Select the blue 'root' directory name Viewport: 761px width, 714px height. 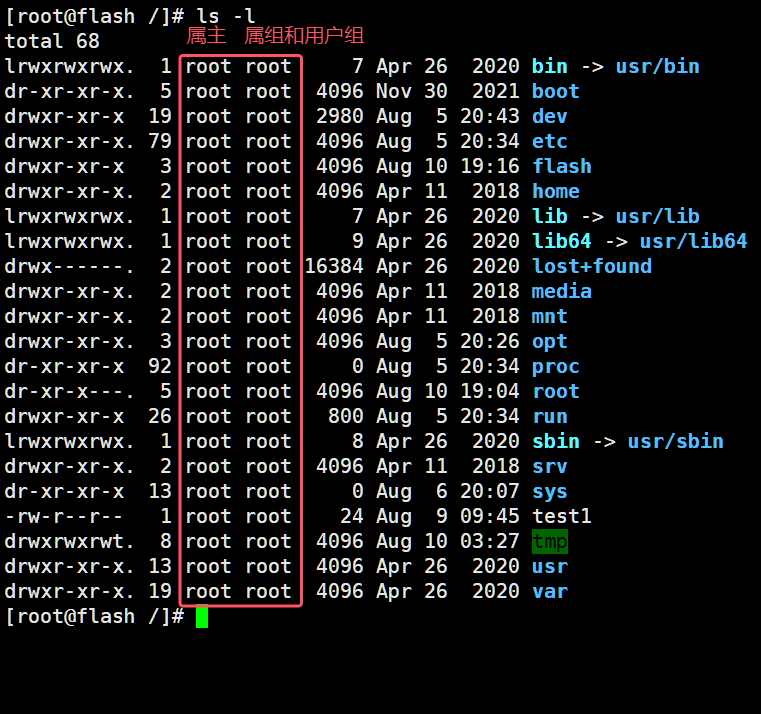point(556,392)
